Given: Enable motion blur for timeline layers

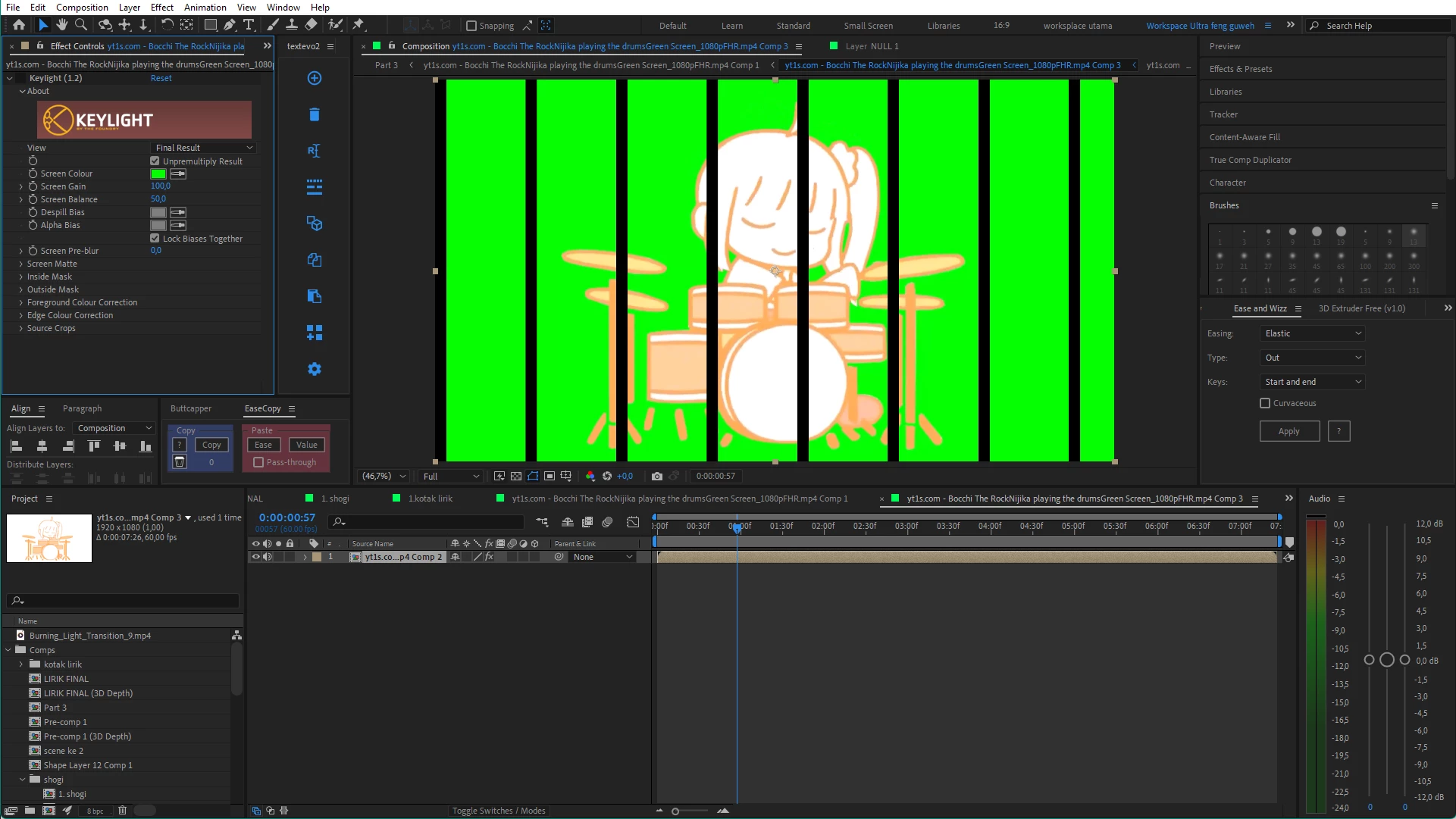Looking at the screenshot, I should 607,522.
